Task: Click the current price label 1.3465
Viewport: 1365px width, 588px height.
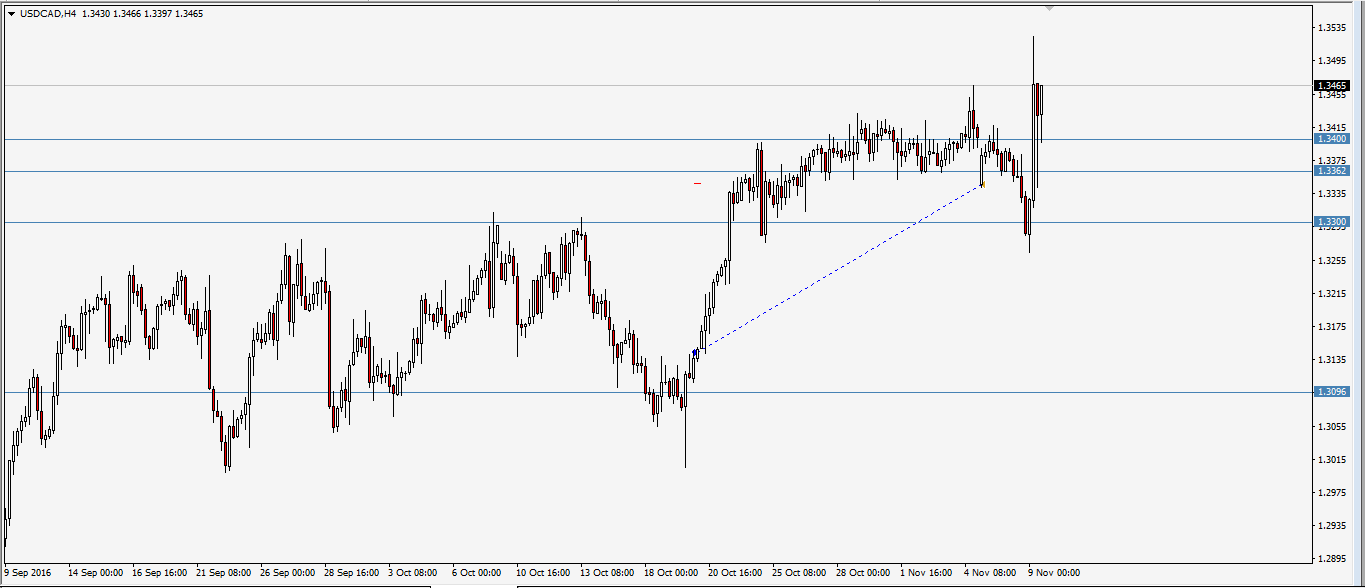Action: pyautogui.click(x=1333, y=86)
